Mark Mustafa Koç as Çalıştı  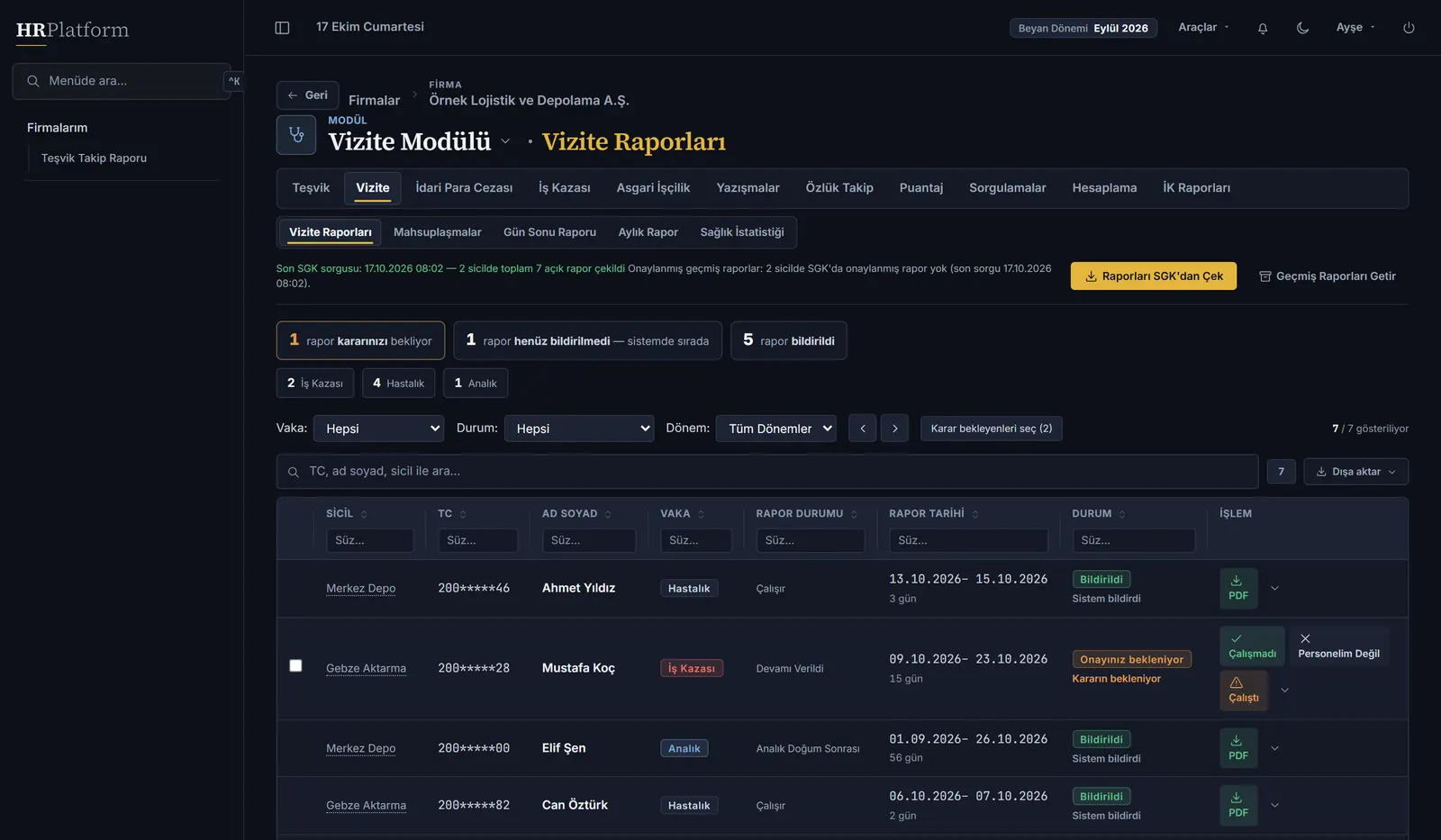[x=1243, y=691]
